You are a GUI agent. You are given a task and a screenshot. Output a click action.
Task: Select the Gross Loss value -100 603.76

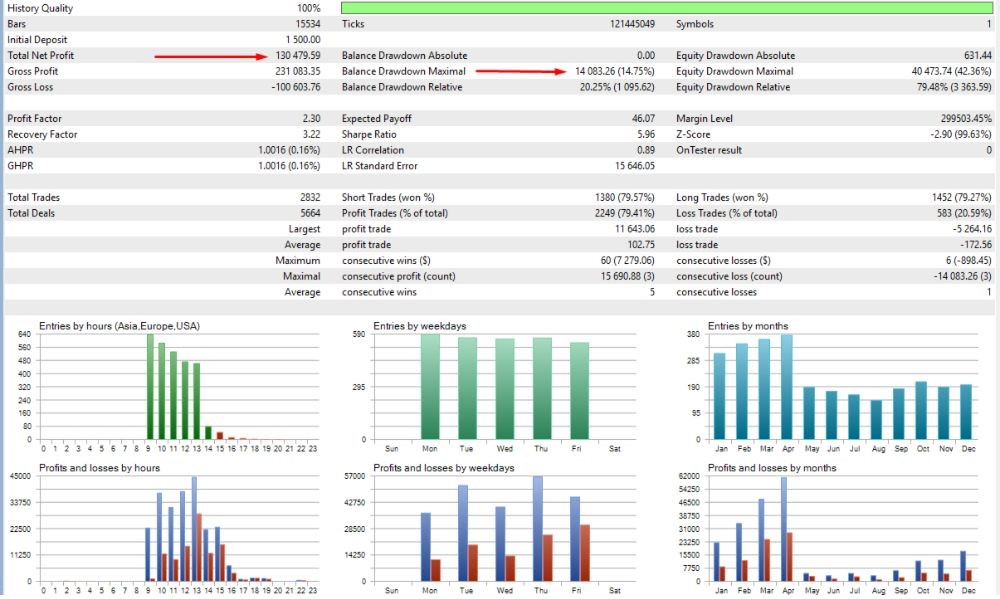(296, 87)
